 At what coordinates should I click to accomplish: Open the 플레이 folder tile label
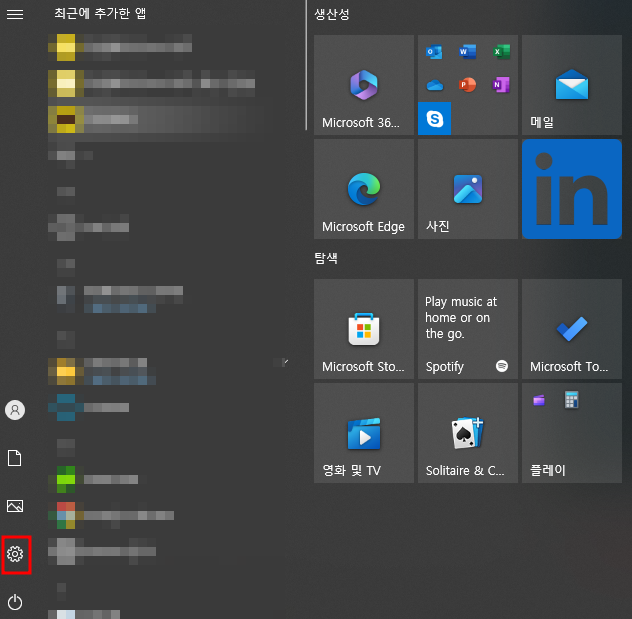click(x=547, y=470)
